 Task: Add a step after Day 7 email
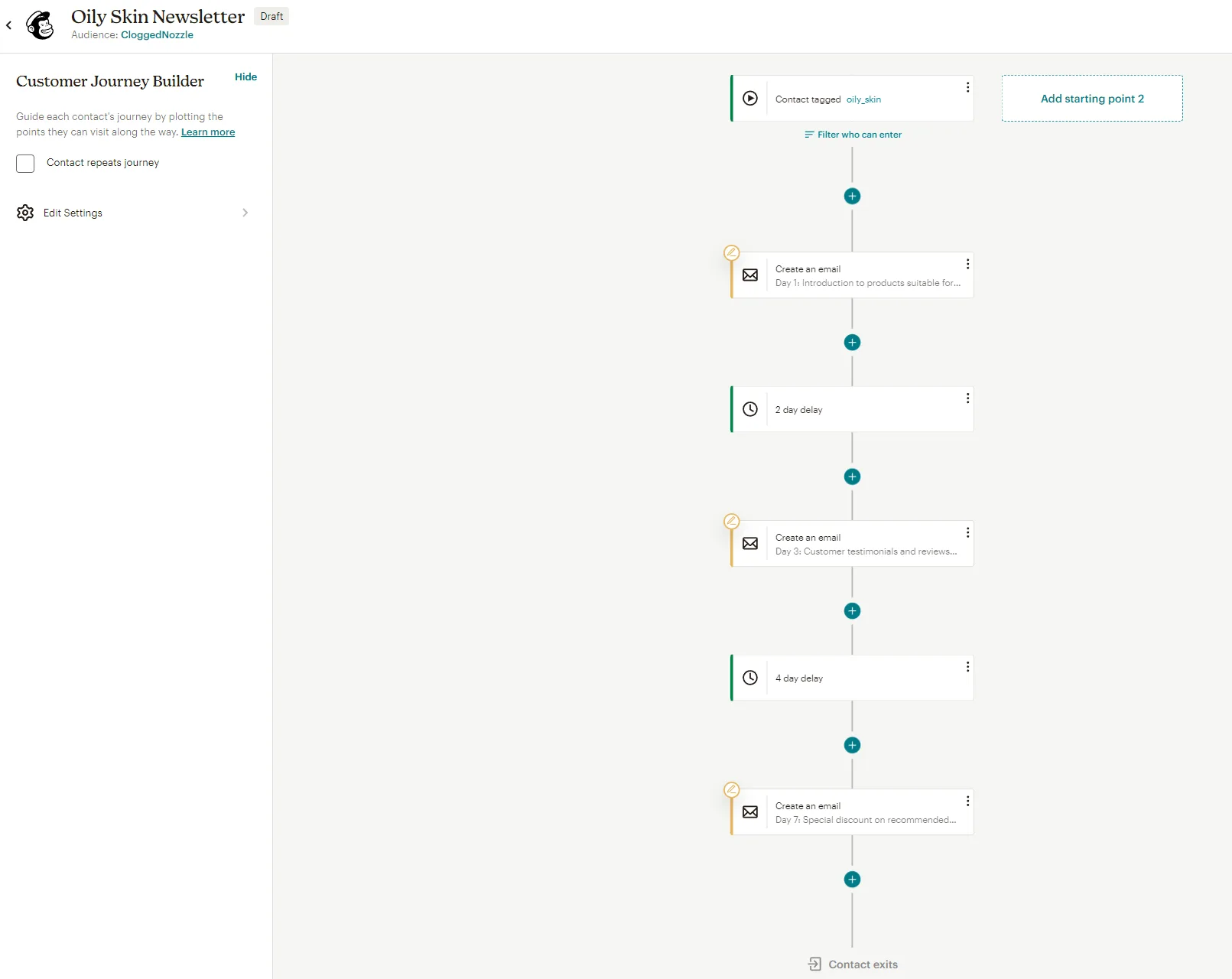click(x=852, y=880)
